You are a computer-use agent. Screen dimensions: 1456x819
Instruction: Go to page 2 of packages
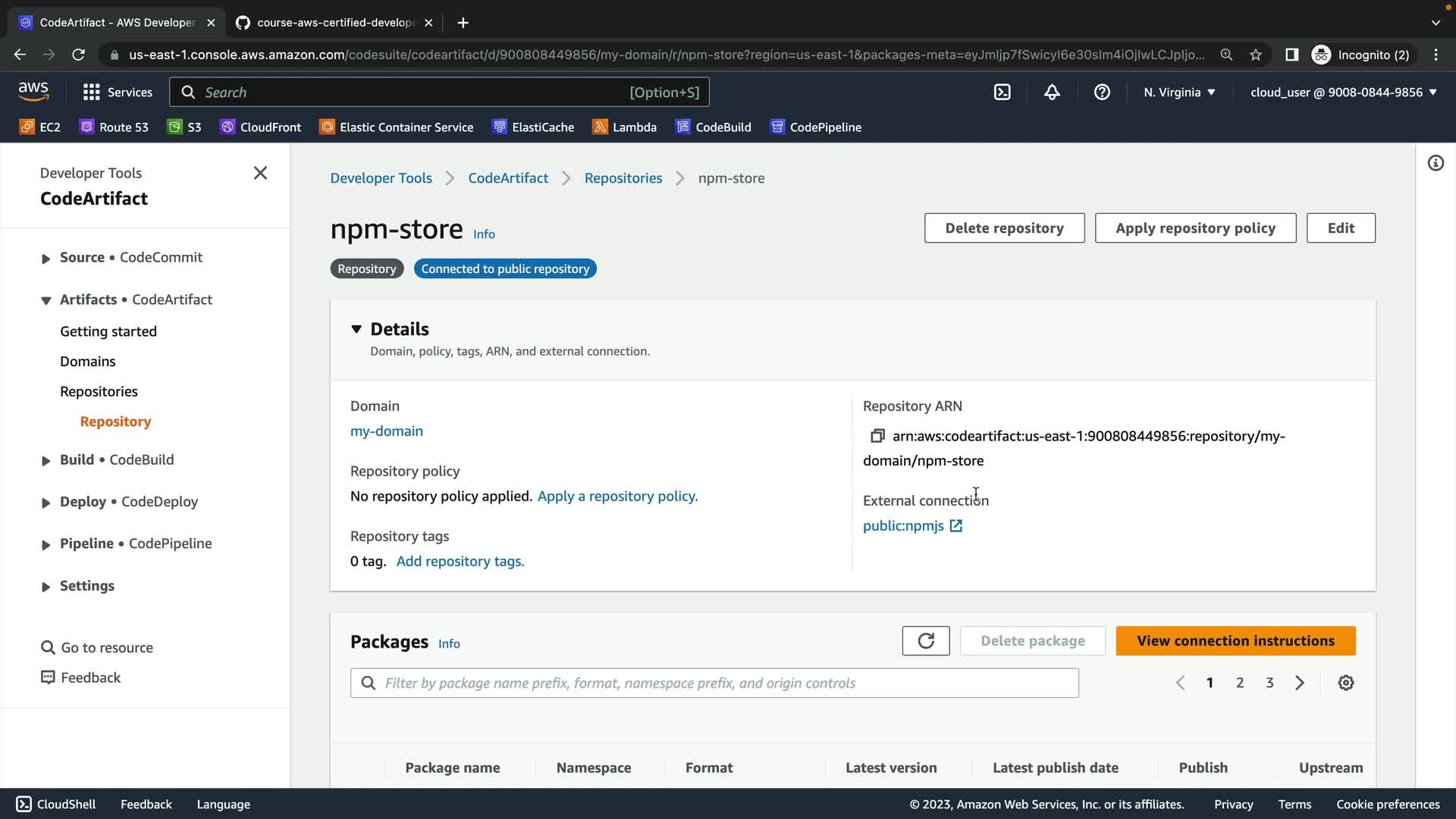tap(1239, 682)
